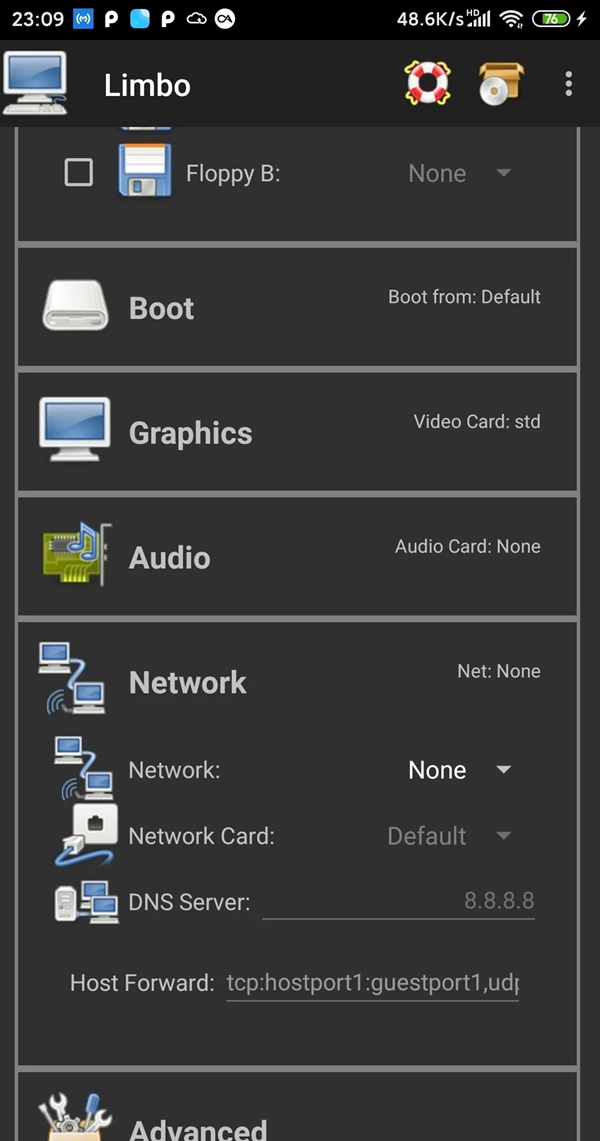Expand the Advanced section
This screenshot has height=1141, width=600.
coord(297,1108)
